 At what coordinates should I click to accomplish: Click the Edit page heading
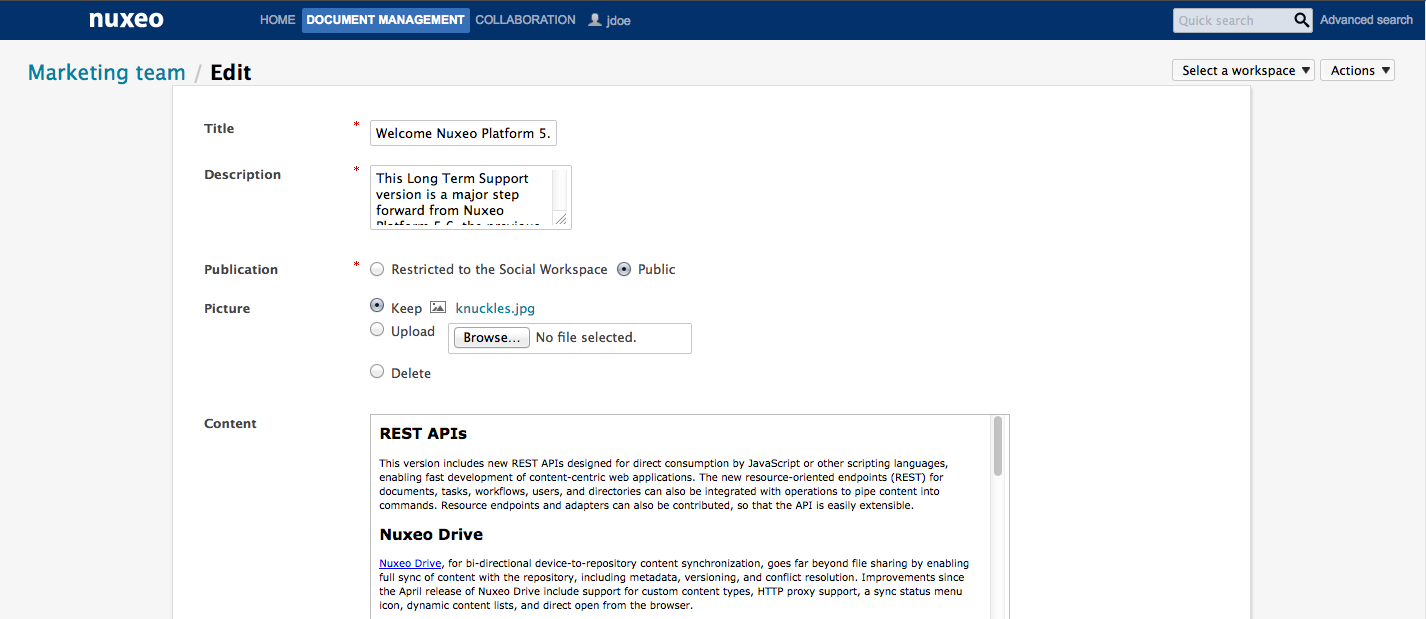[x=231, y=72]
